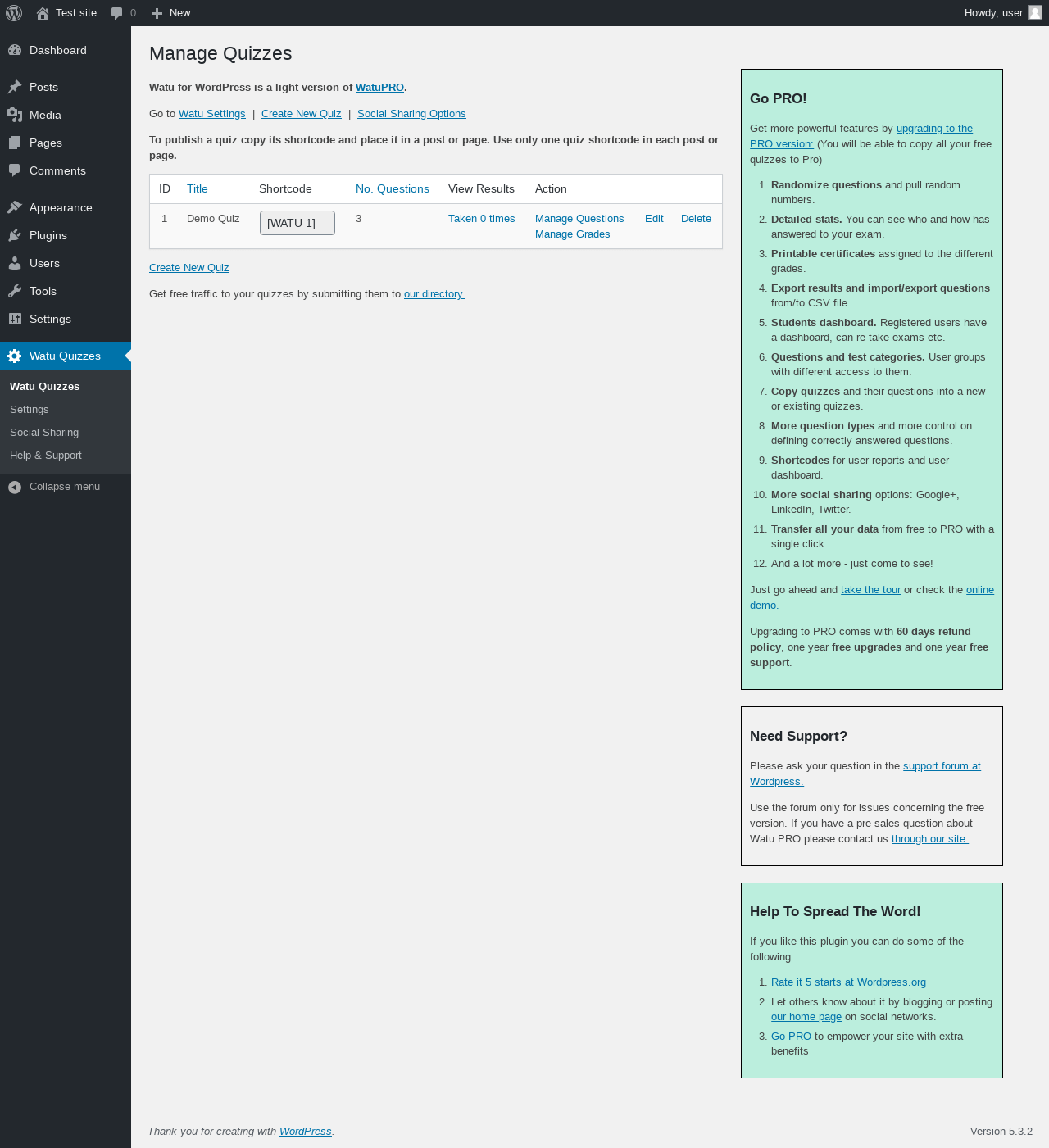Click the Tools wrench icon
The image size is (1049, 1148).
[x=15, y=291]
